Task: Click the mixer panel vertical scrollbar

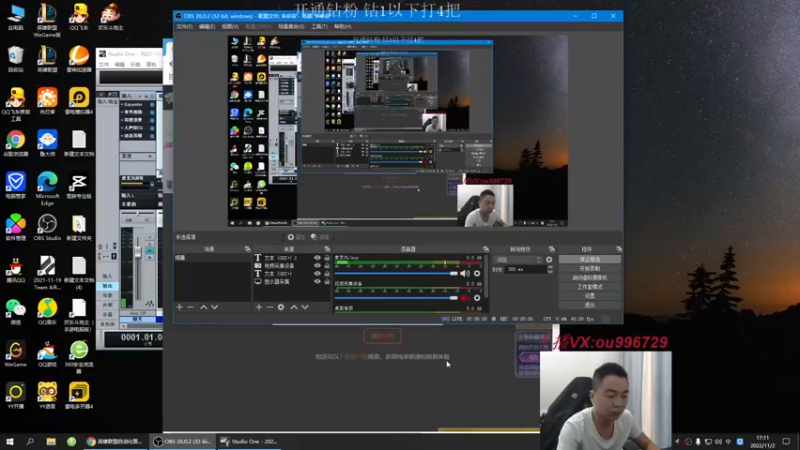Action: coord(486,276)
